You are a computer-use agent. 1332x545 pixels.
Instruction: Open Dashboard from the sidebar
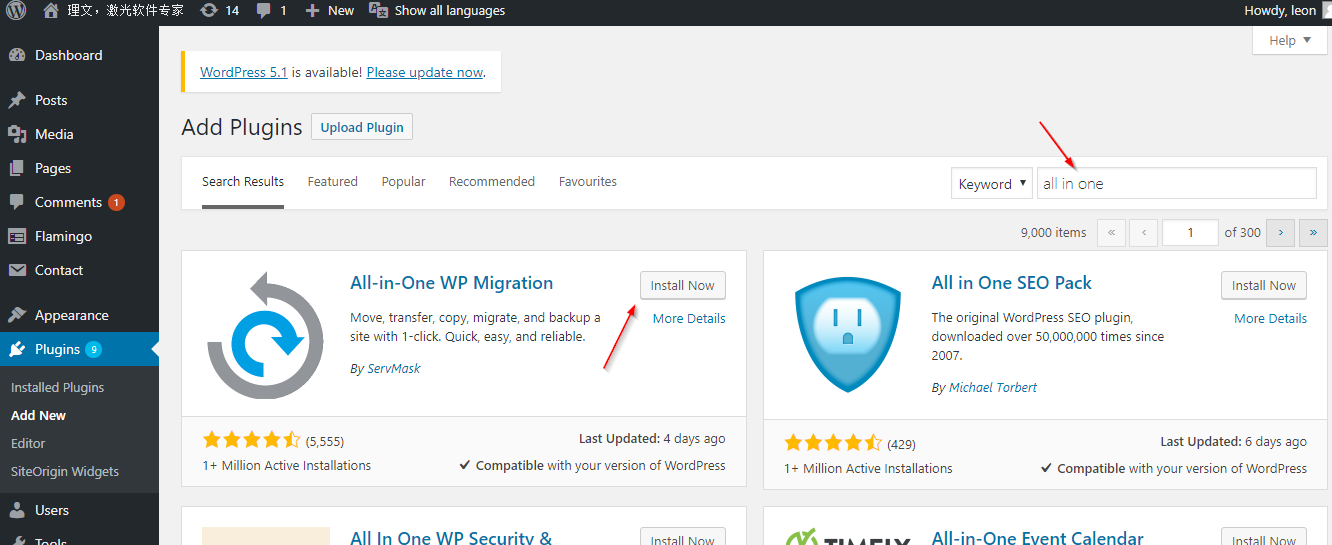point(68,55)
